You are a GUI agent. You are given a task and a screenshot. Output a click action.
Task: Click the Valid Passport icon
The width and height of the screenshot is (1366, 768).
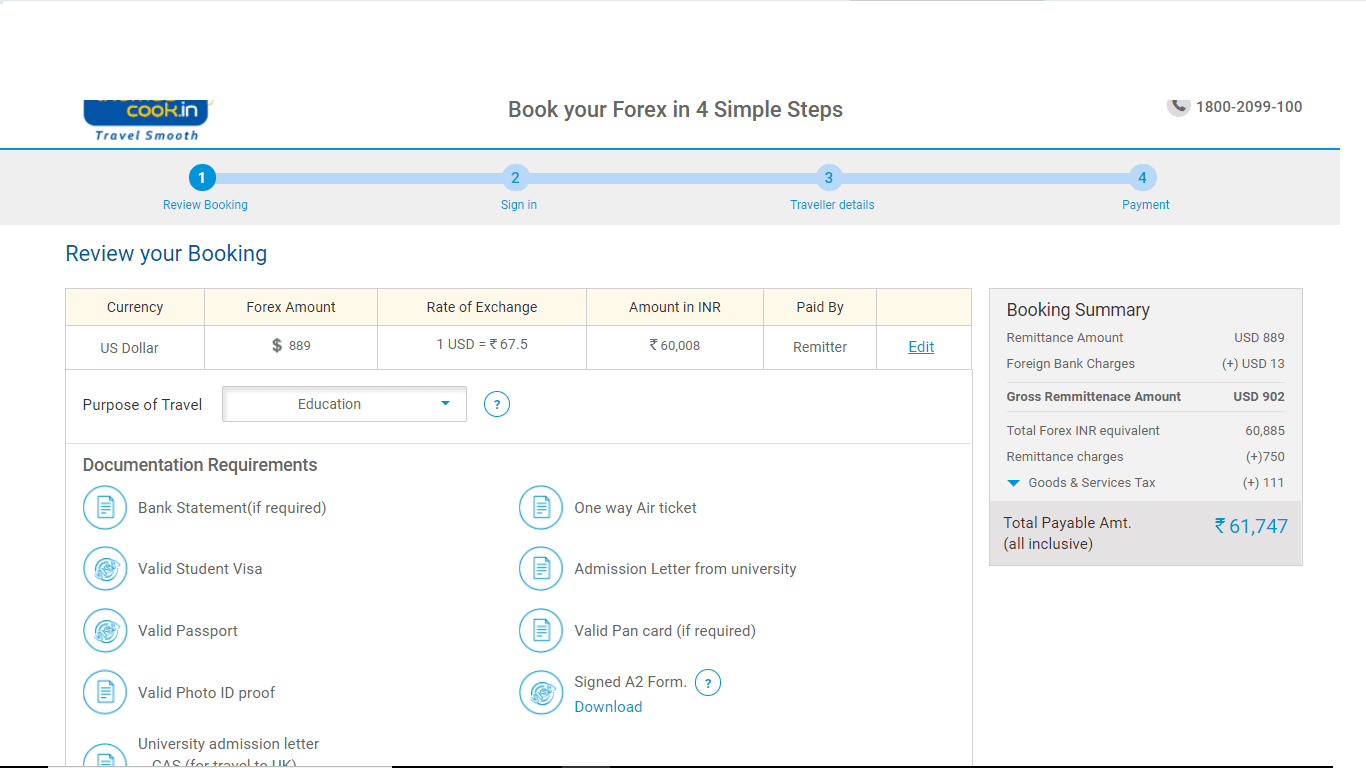coord(105,631)
